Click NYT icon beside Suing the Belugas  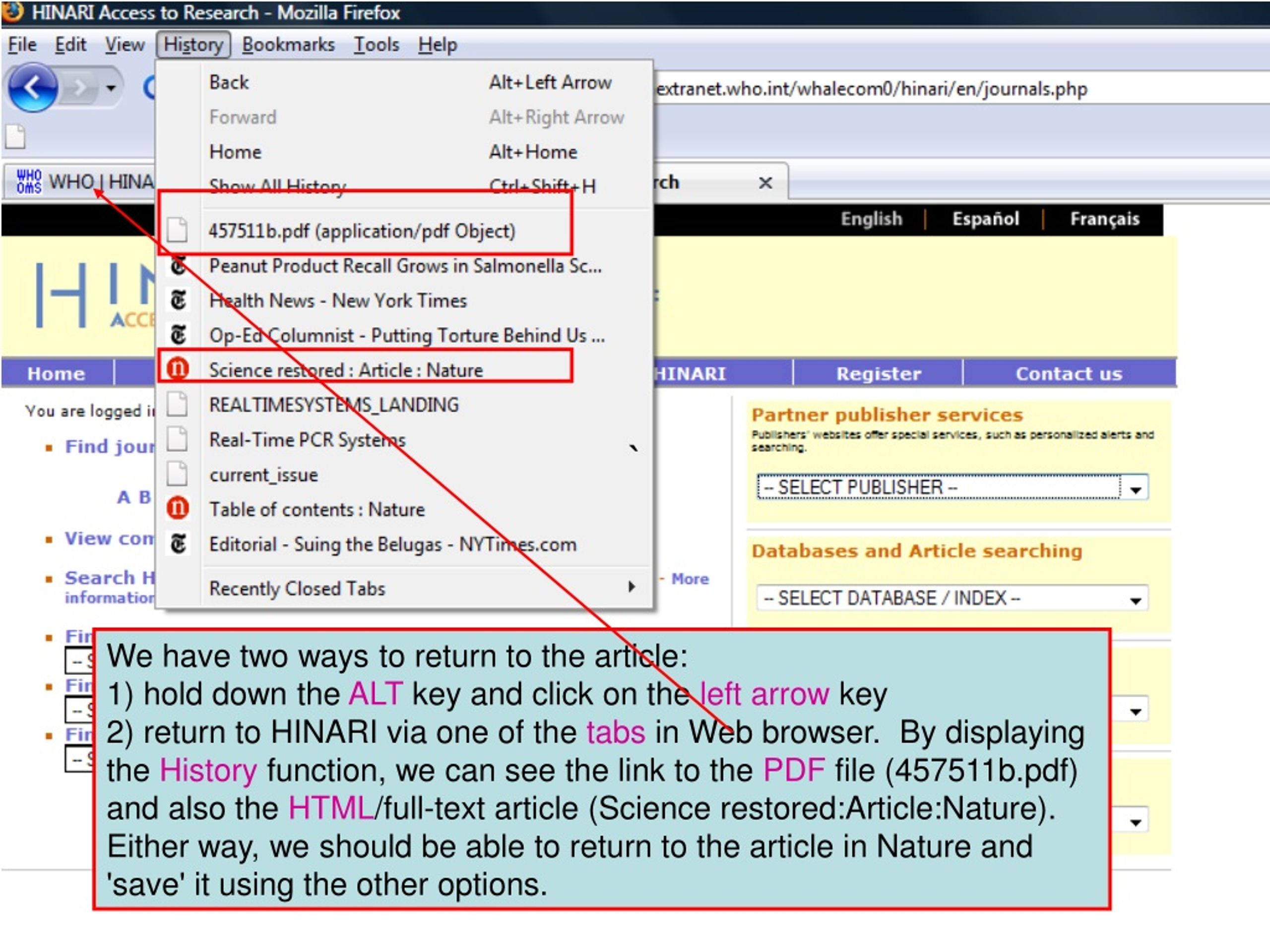pos(178,543)
